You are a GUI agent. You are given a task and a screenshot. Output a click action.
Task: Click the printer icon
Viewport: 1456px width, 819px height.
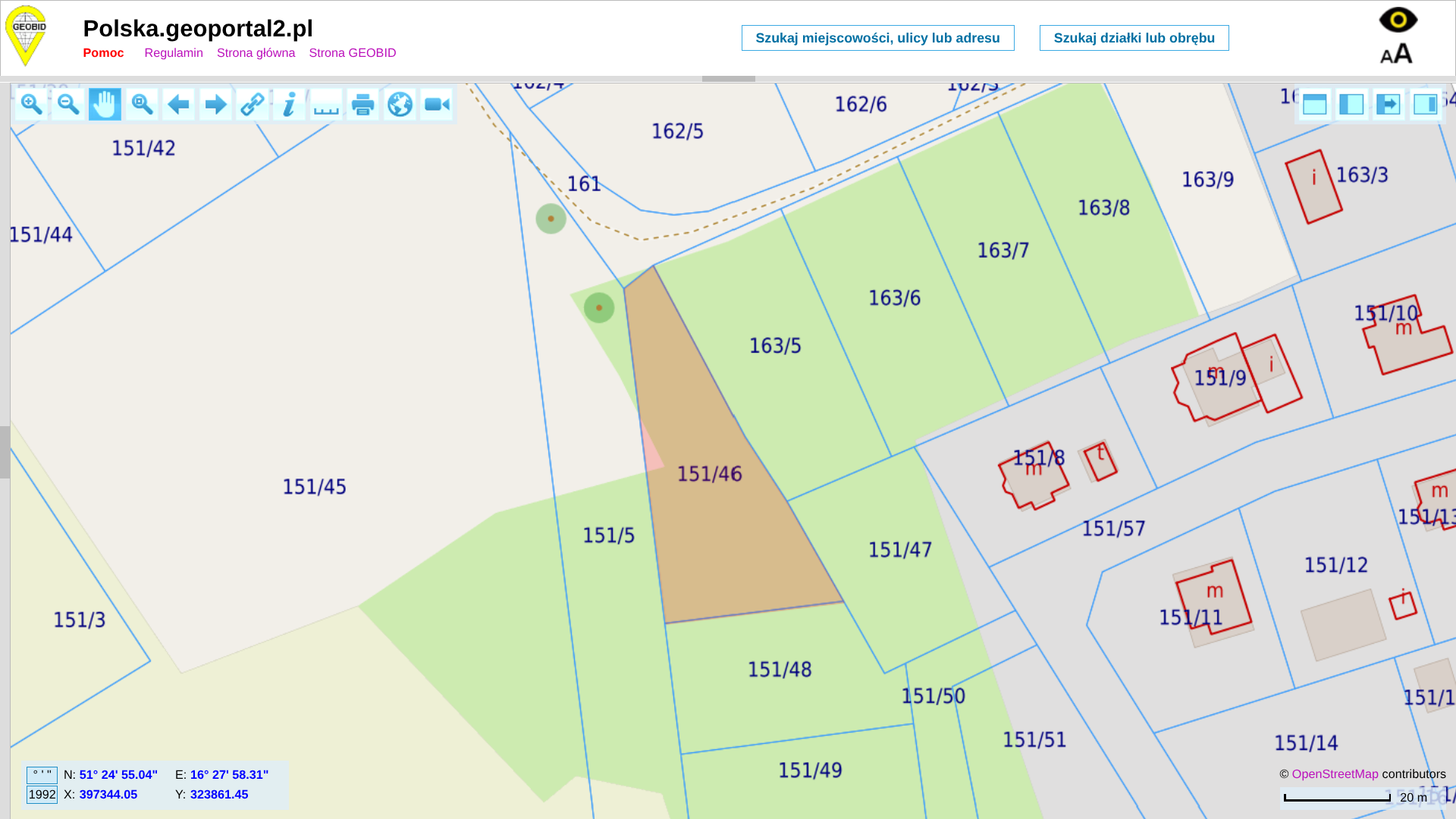[363, 104]
